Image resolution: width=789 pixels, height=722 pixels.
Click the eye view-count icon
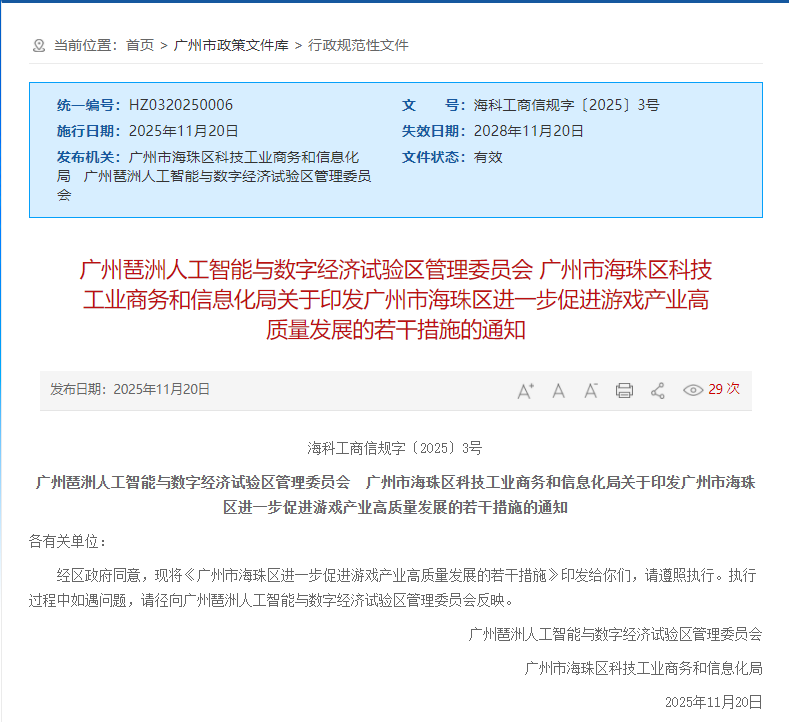pos(693,390)
